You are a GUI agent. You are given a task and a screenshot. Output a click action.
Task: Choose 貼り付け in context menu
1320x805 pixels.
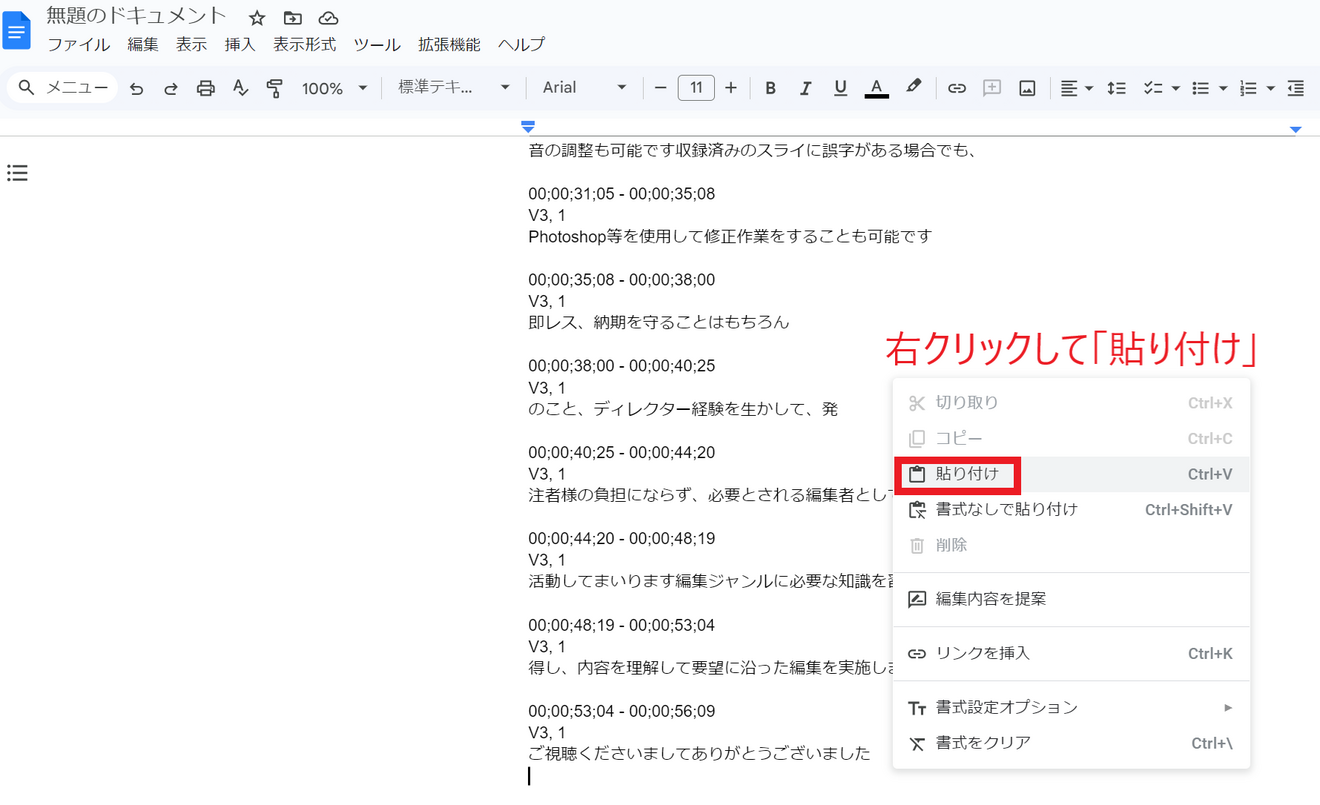[1071, 474]
